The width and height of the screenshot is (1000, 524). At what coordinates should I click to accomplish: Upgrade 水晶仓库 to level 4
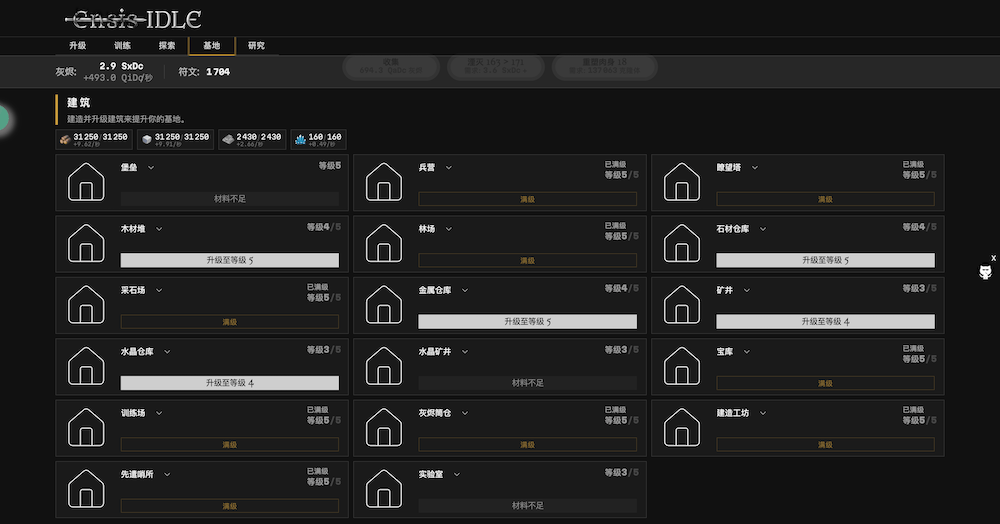(x=229, y=383)
